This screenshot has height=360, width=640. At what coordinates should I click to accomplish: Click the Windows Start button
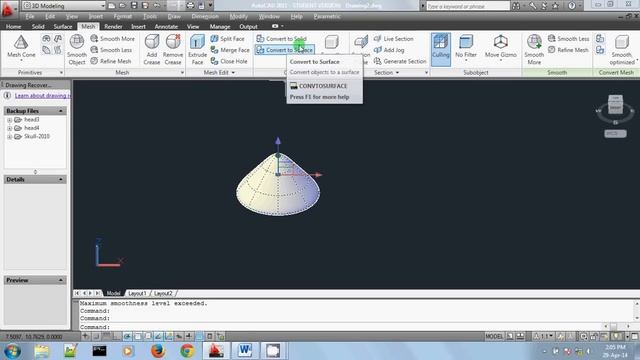click(x=12, y=351)
